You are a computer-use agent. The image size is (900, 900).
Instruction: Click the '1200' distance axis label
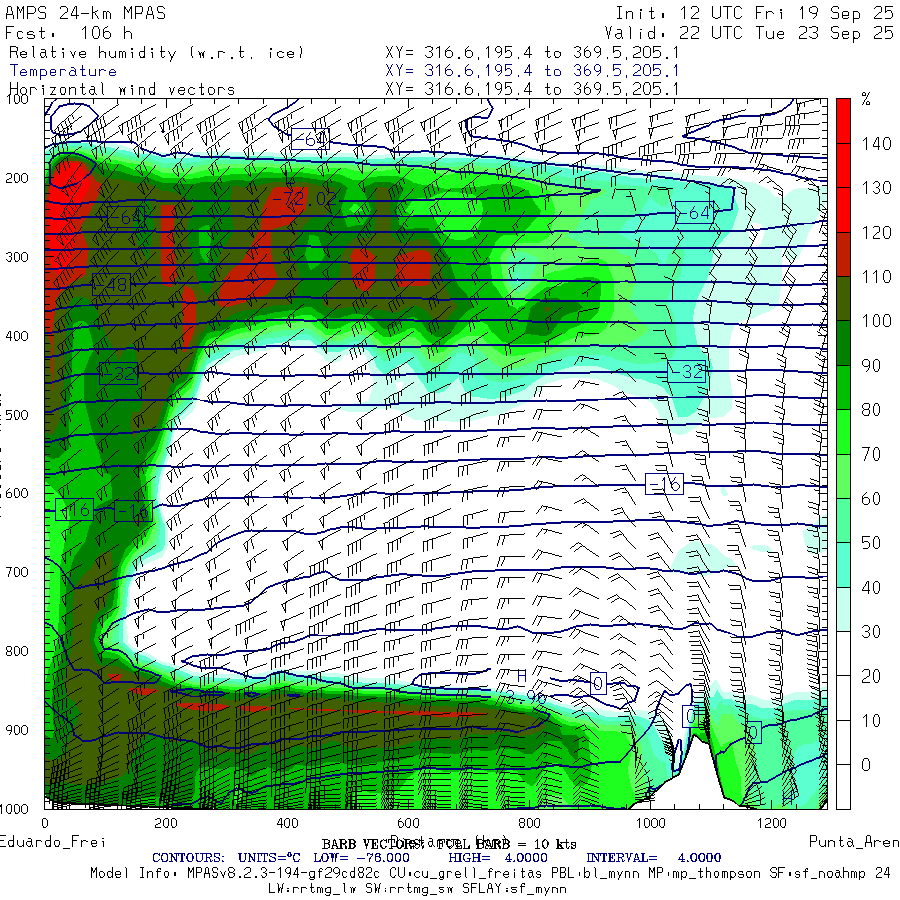click(x=771, y=823)
